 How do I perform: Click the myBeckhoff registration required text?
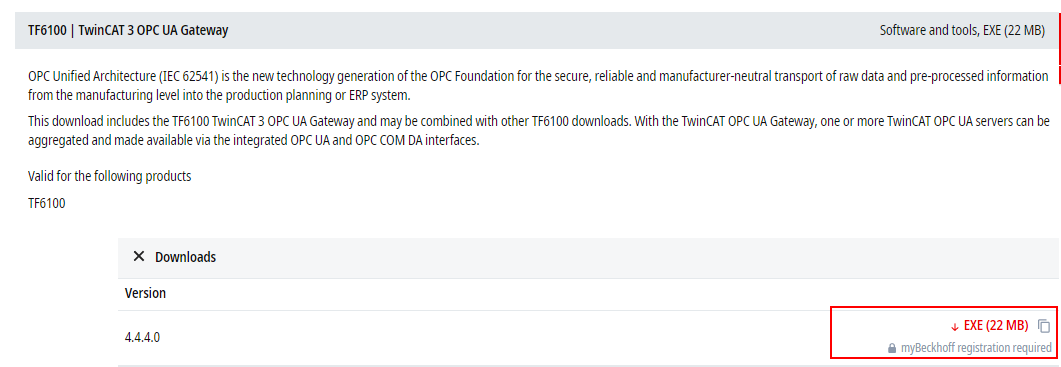[976, 349]
